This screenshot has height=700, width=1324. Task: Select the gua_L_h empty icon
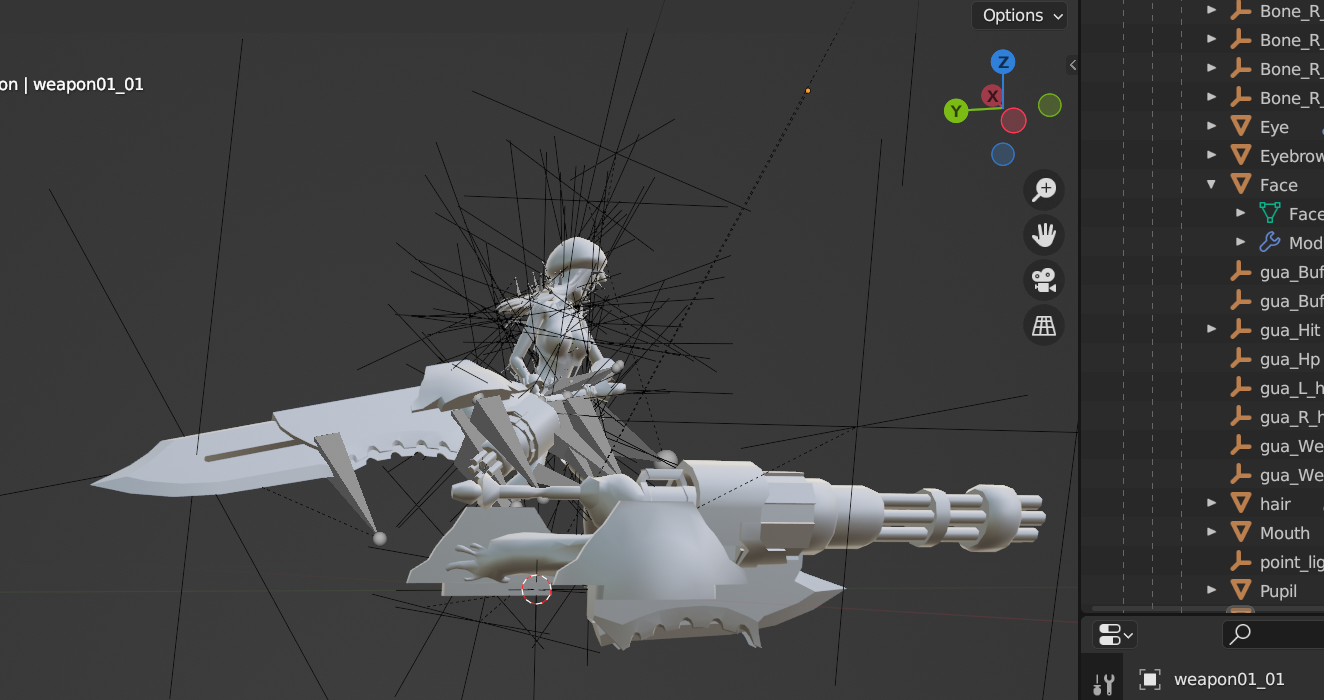(x=1241, y=388)
